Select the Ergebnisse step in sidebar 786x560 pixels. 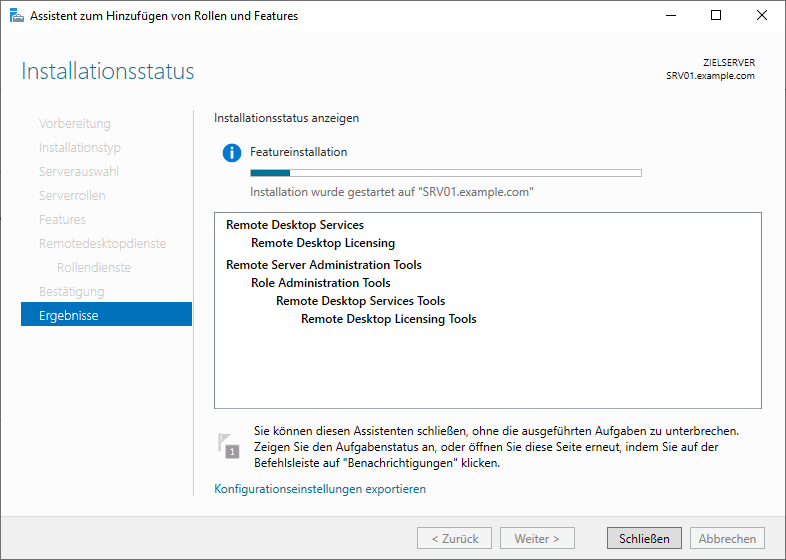(106, 314)
